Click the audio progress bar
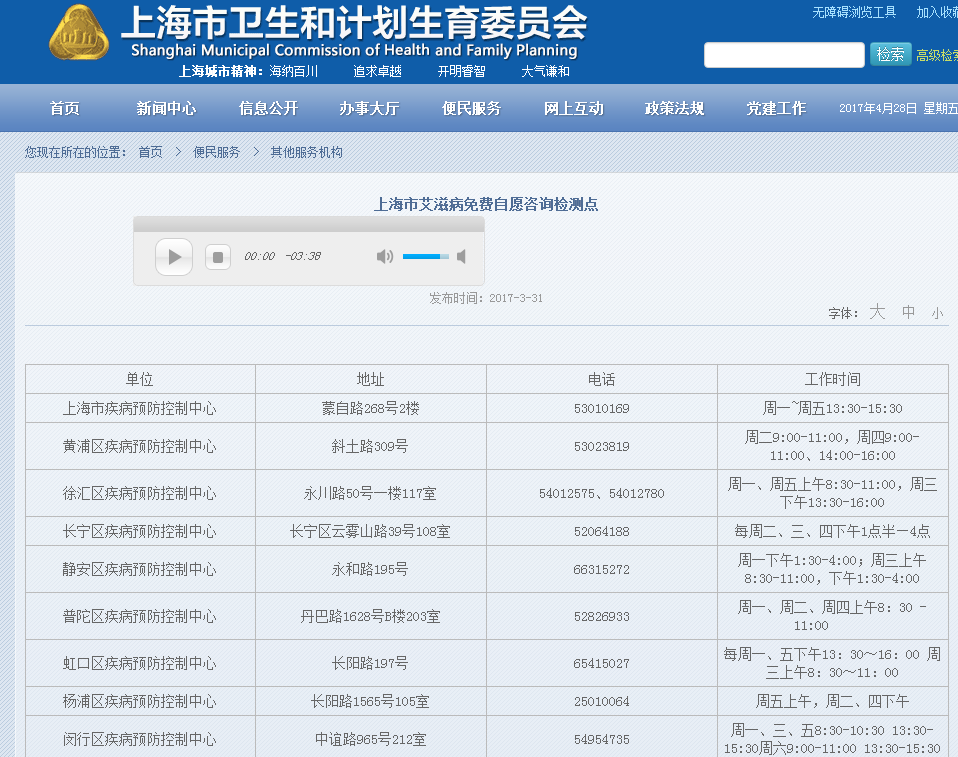The height and width of the screenshot is (757, 958). (x=309, y=224)
